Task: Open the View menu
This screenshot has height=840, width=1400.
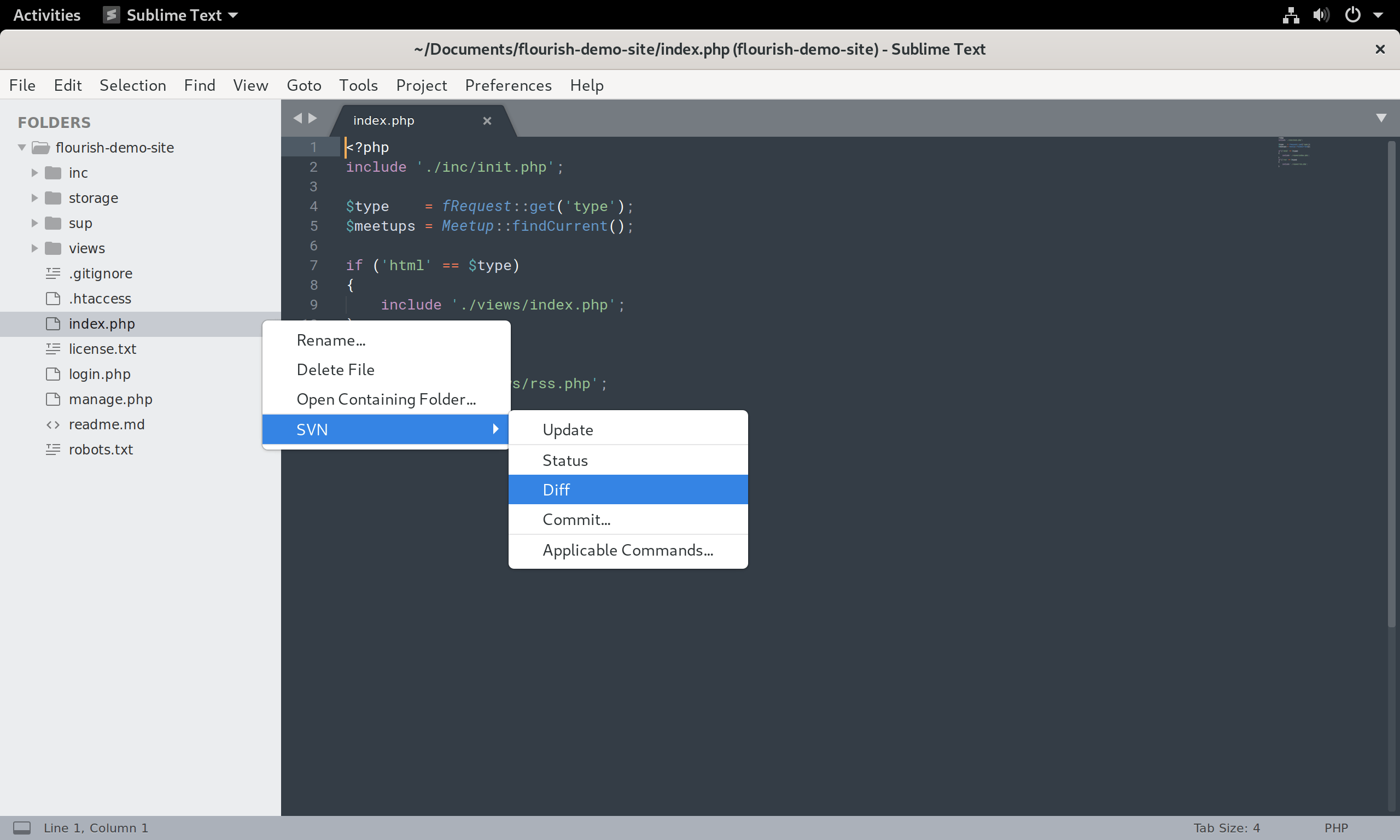Action: click(250, 85)
